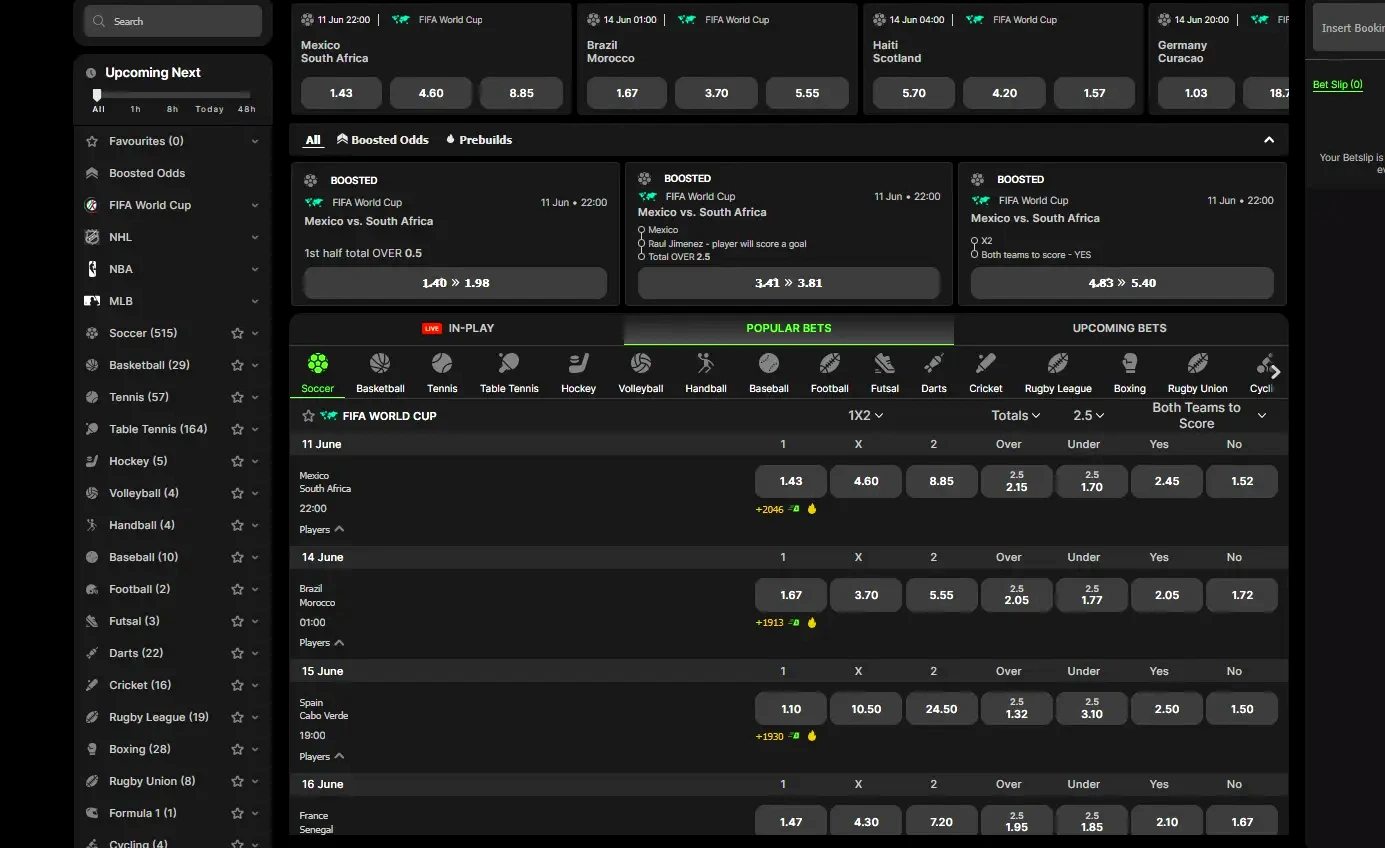The width and height of the screenshot is (1385, 848).
Task: Expand FIFA World Cup sidebar chevron
Action: pos(255,205)
